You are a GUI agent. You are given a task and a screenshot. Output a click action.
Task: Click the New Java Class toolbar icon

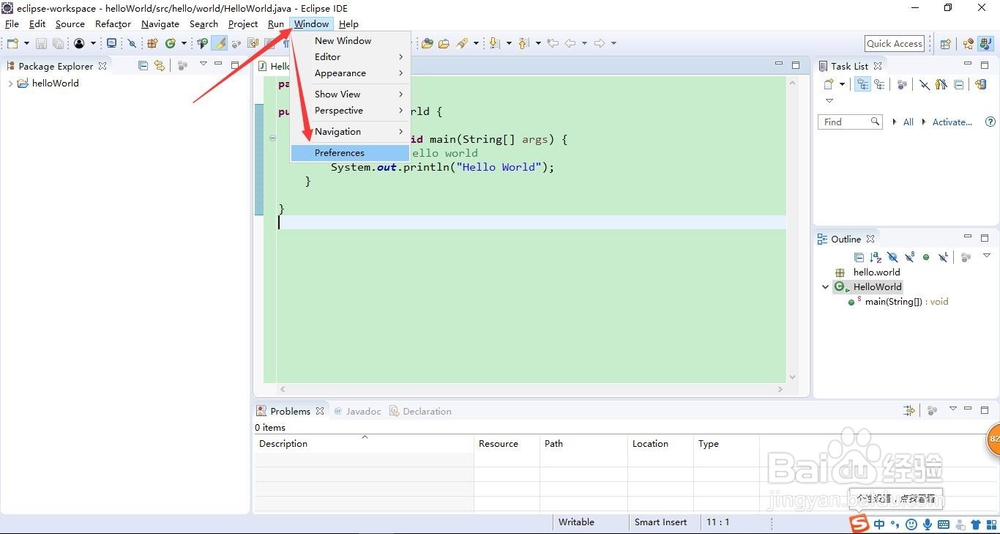[x=170, y=43]
